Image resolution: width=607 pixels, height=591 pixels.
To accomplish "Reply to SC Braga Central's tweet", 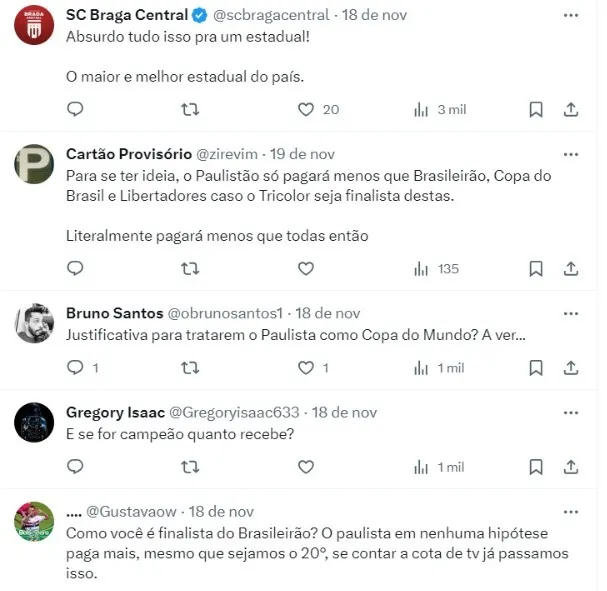I will 75,110.
